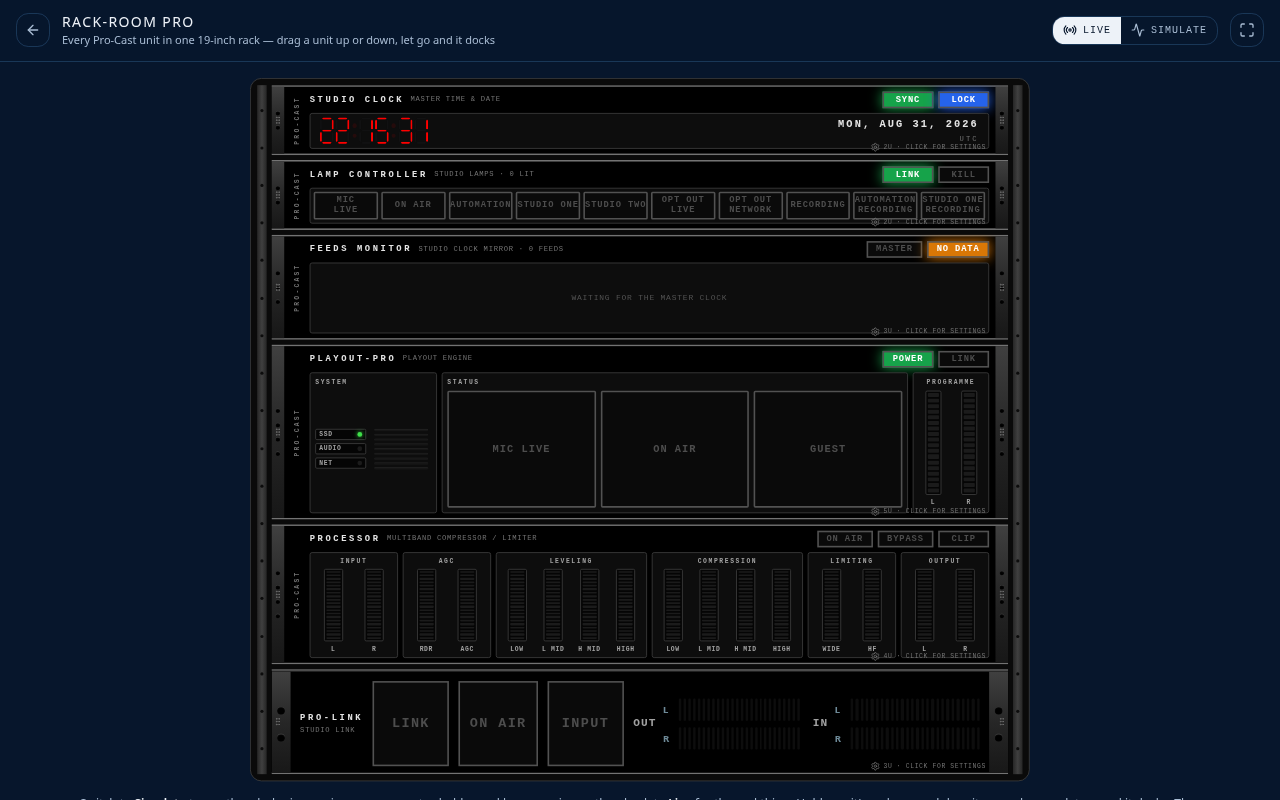This screenshot has width=1280, height=800.
Task: Grab Studio Clock left drag handle
Action: pyautogui.click(x=278, y=120)
